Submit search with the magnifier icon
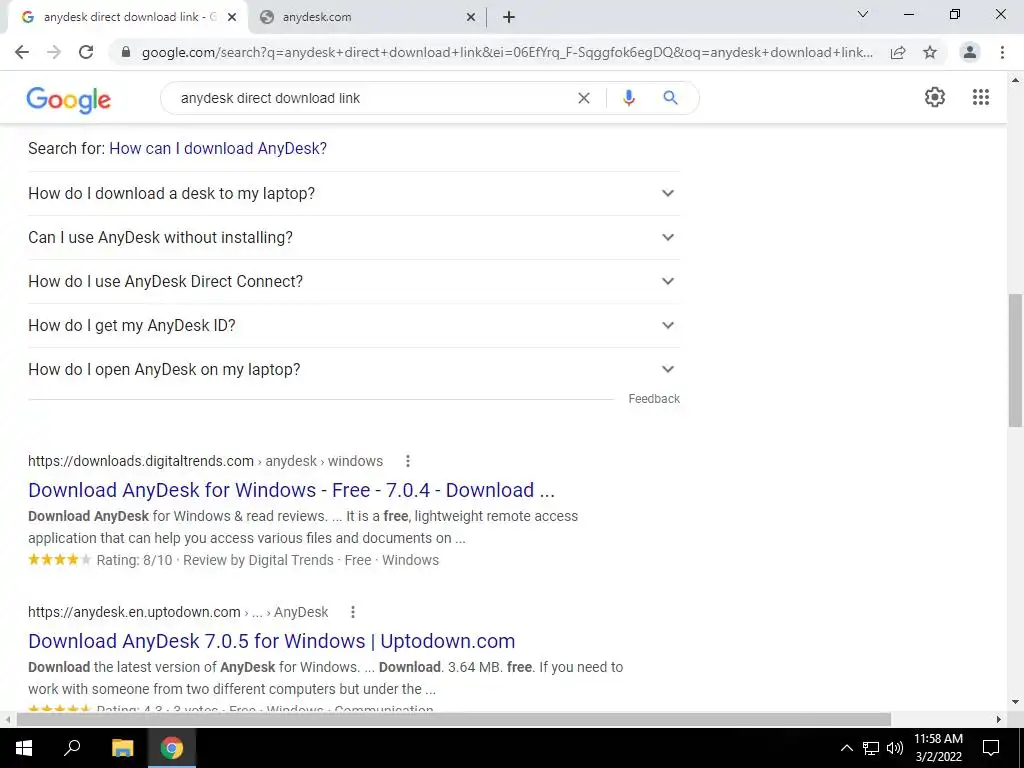Viewport: 1024px width, 768px height. 670,98
